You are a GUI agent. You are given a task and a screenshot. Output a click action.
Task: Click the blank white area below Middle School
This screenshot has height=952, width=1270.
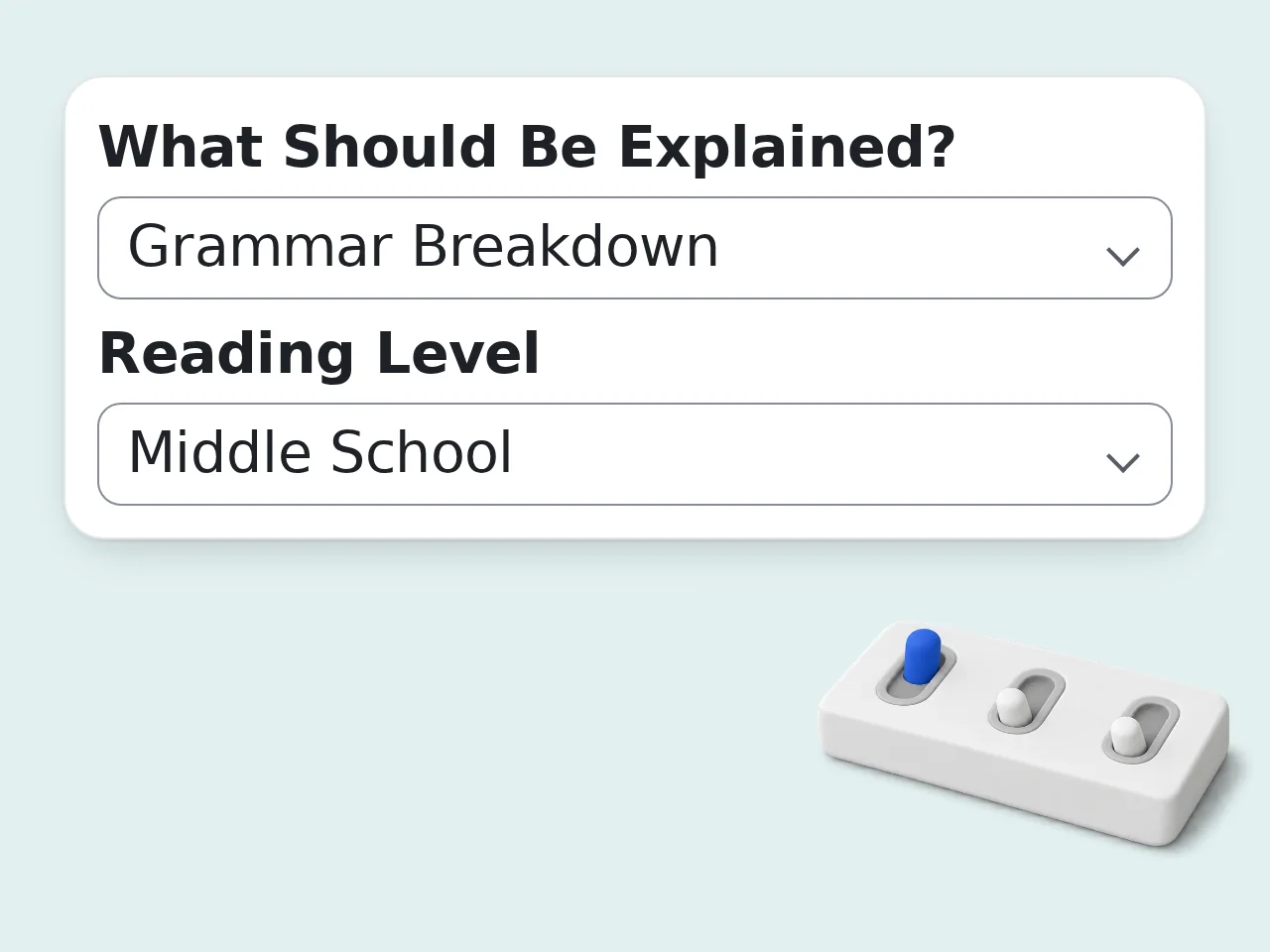[635, 522]
